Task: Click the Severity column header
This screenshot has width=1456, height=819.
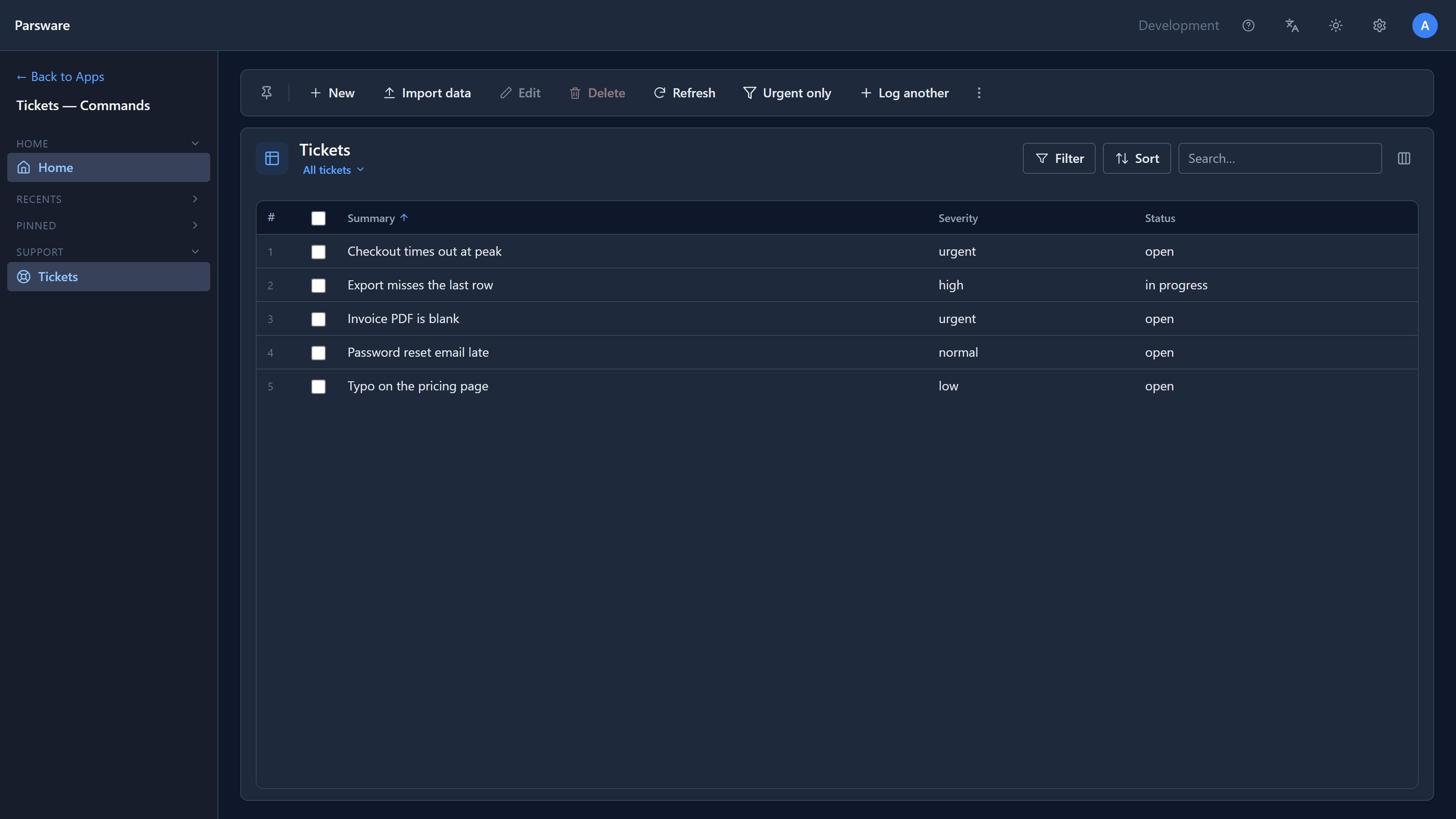Action: click(957, 217)
